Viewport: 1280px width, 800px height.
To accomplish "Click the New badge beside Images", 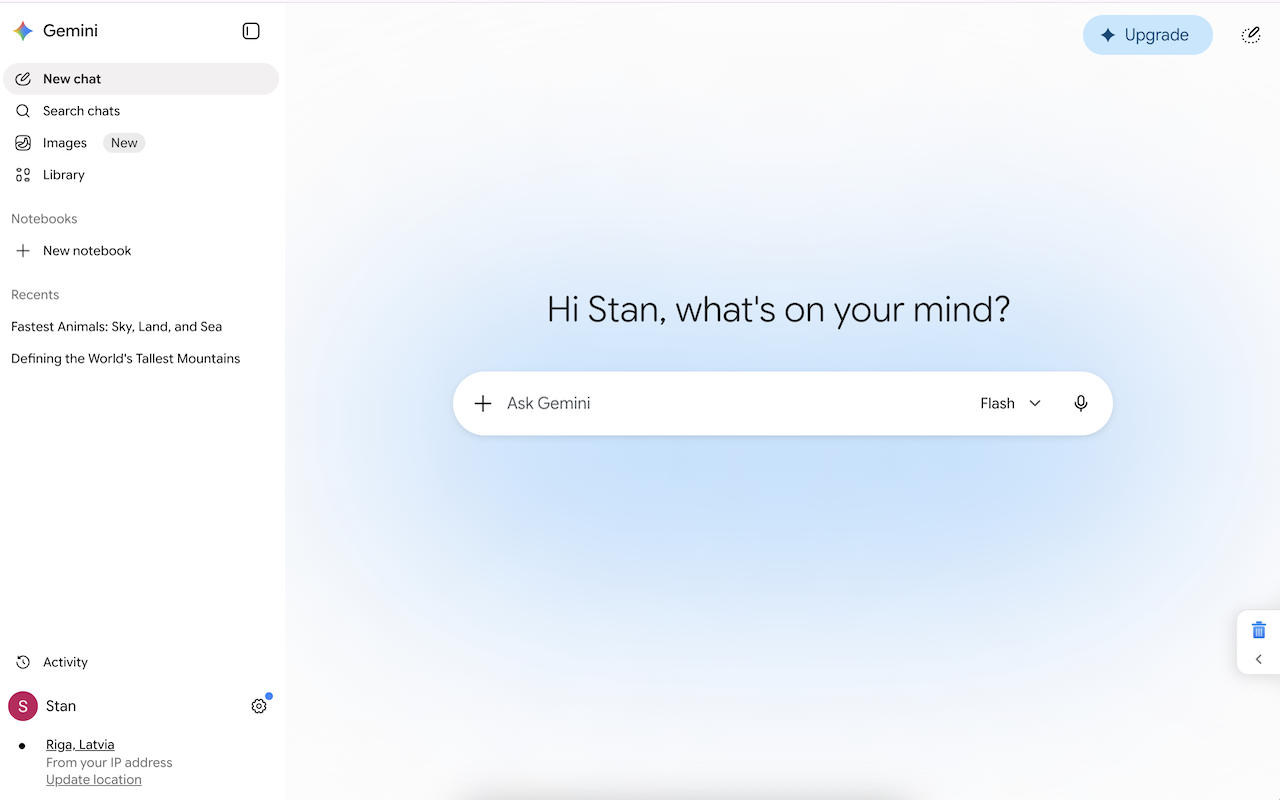I will (124, 143).
